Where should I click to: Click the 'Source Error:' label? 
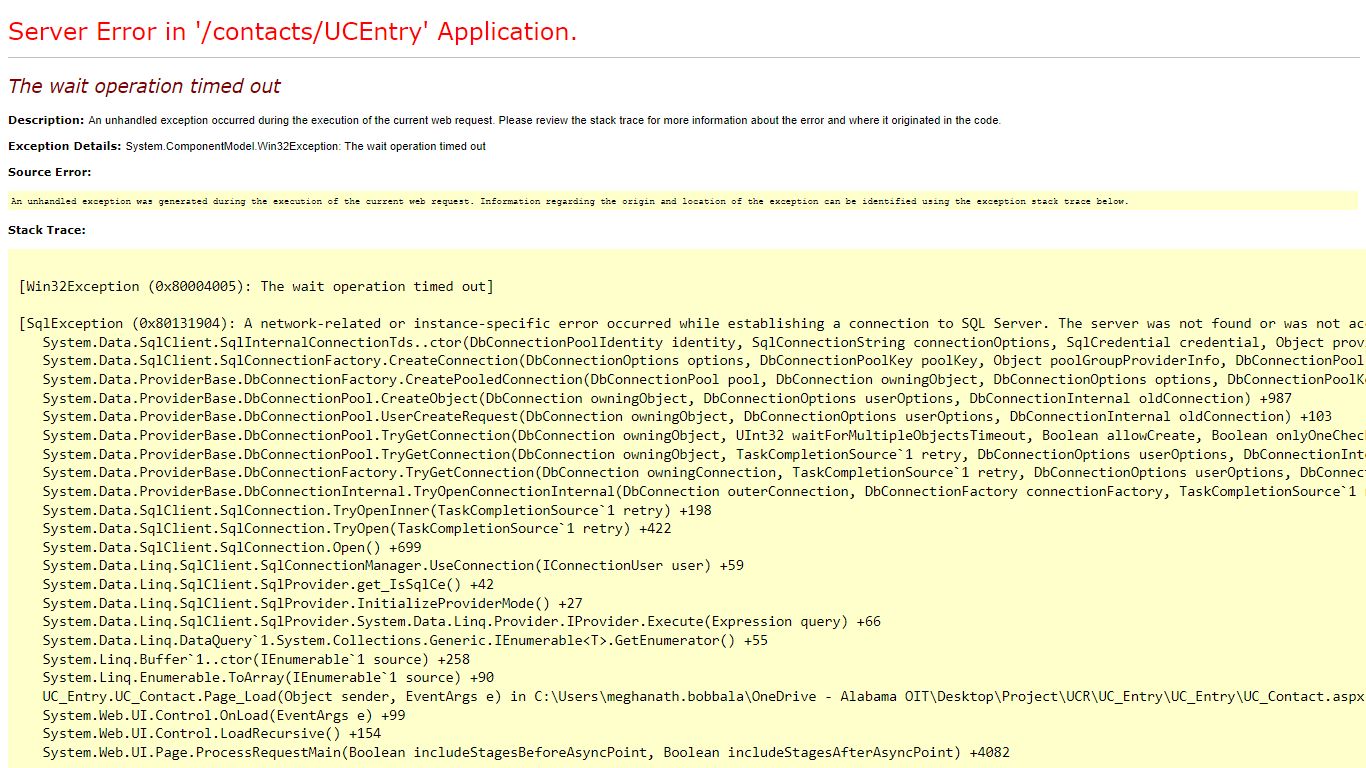click(49, 172)
